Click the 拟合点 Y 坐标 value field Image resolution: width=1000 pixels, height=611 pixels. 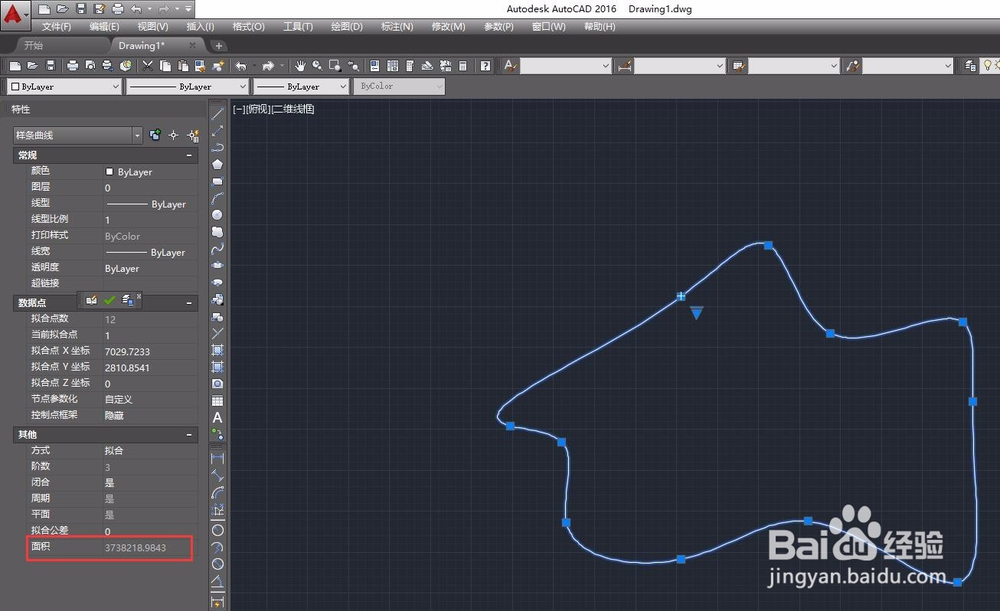pyautogui.click(x=151, y=367)
